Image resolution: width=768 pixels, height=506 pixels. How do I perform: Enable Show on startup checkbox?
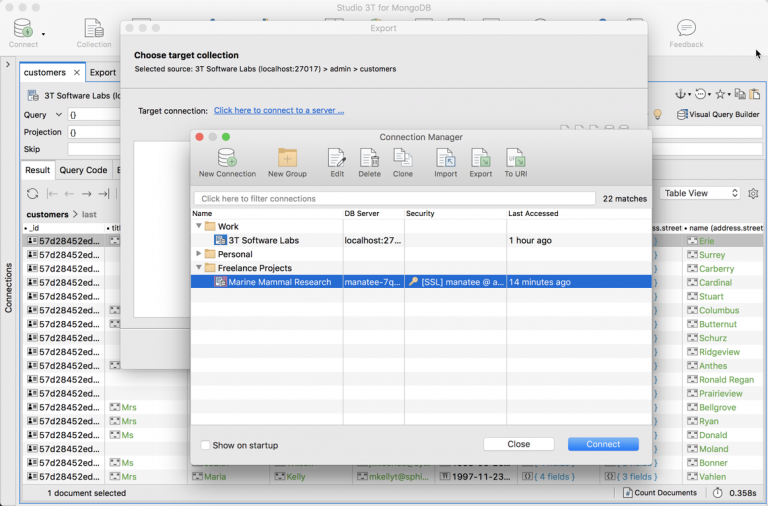(x=206, y=445)
